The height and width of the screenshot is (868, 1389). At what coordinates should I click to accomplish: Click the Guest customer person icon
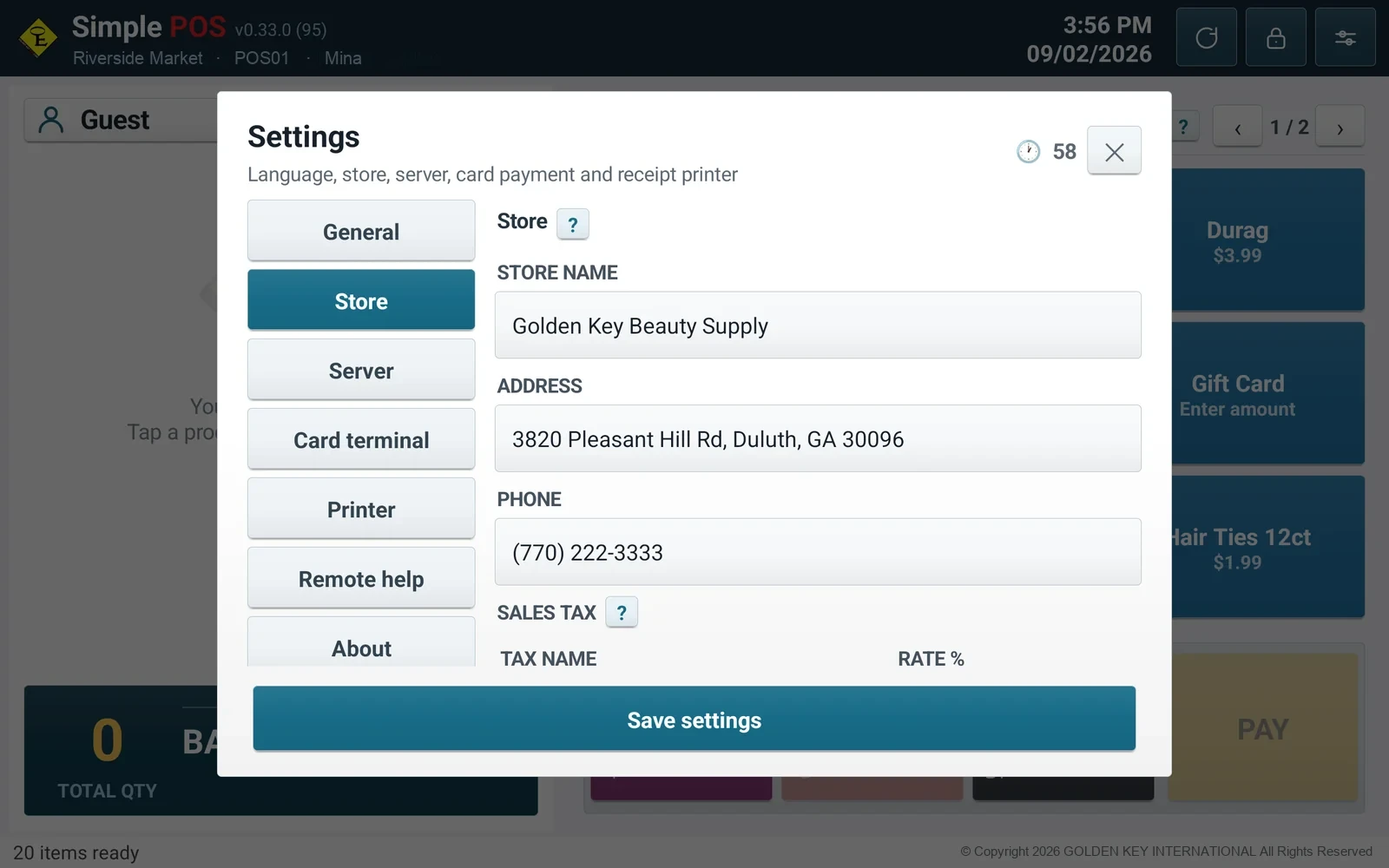click(51, 120)
